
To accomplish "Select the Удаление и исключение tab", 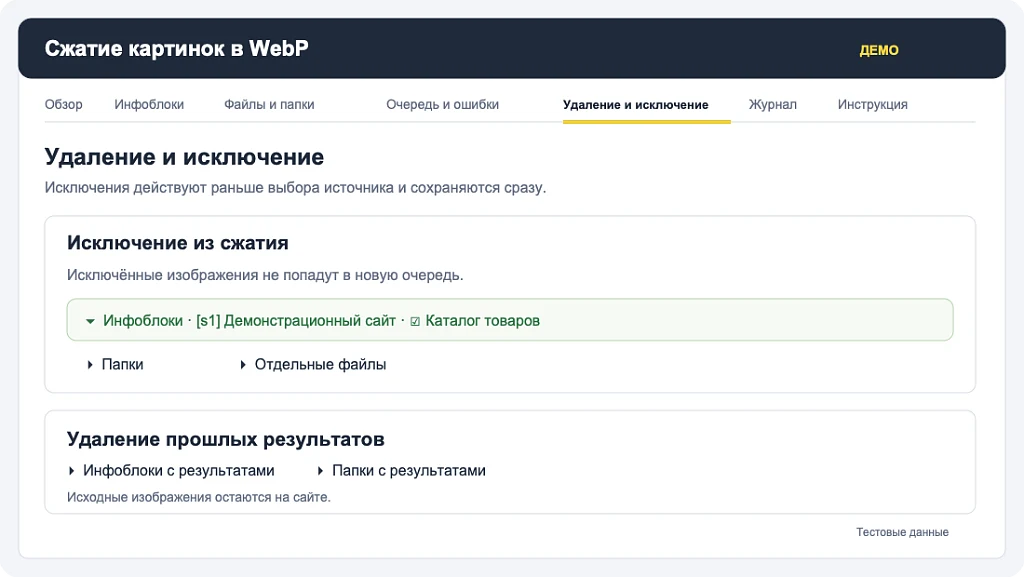I will pos(635,105).
